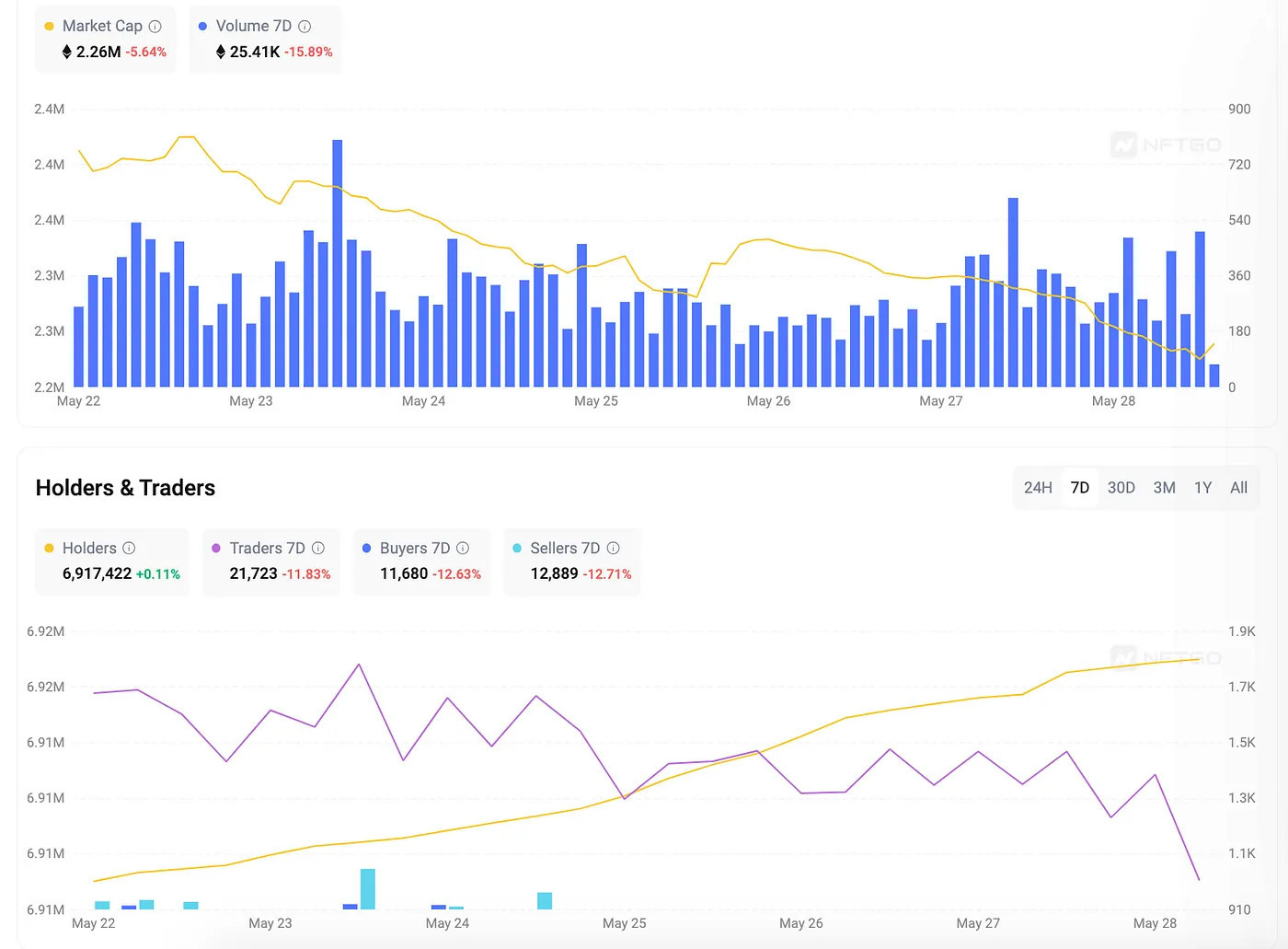Click the purple Traders 7D legend dot
The width and height of the screenshot is (1288, 949).
216,548
